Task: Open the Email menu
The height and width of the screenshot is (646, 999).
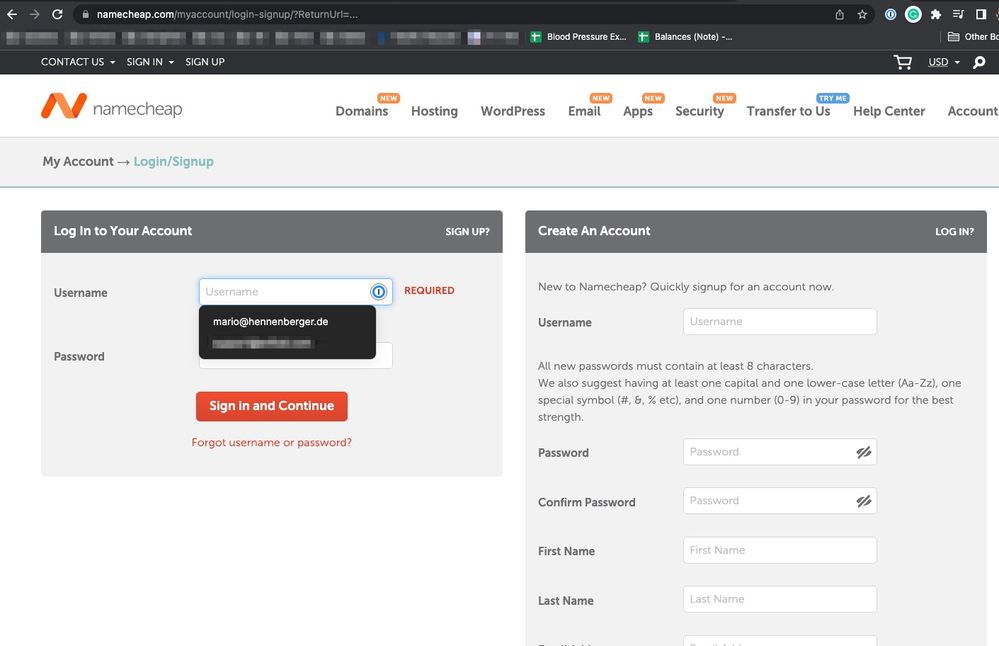Action: click(584, 111)
